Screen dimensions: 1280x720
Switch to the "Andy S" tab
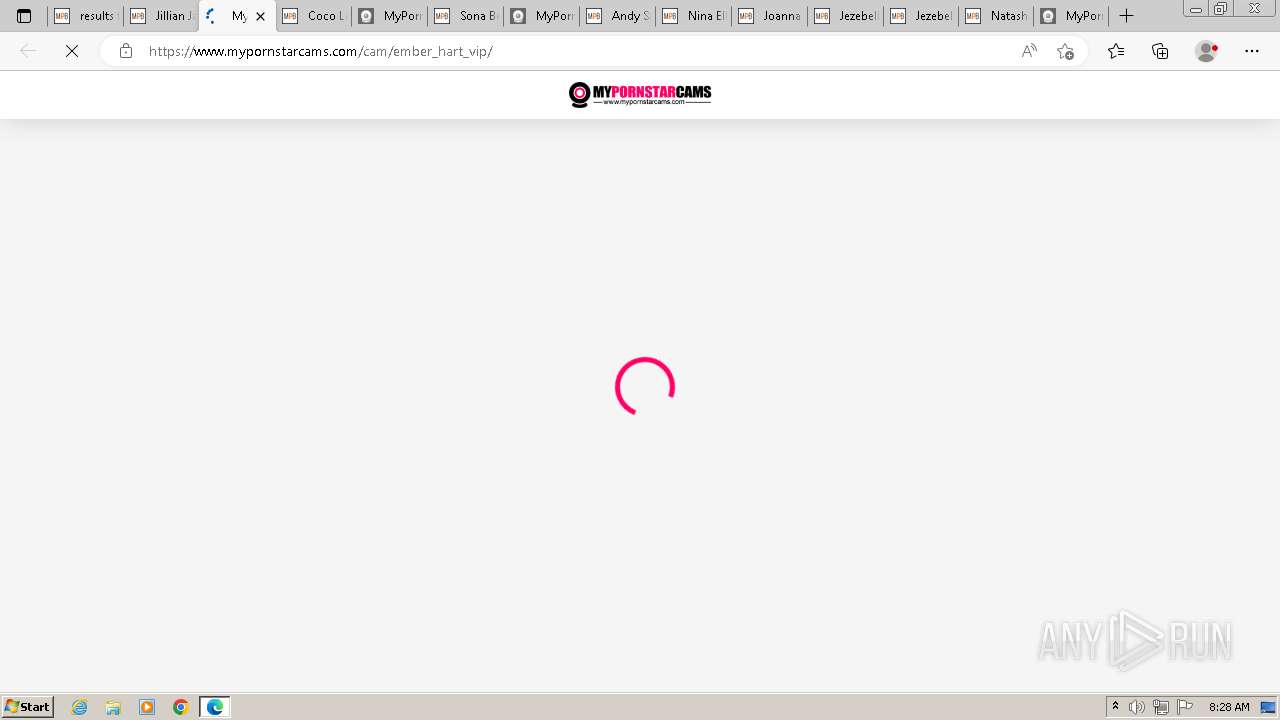tap(617, 16)
